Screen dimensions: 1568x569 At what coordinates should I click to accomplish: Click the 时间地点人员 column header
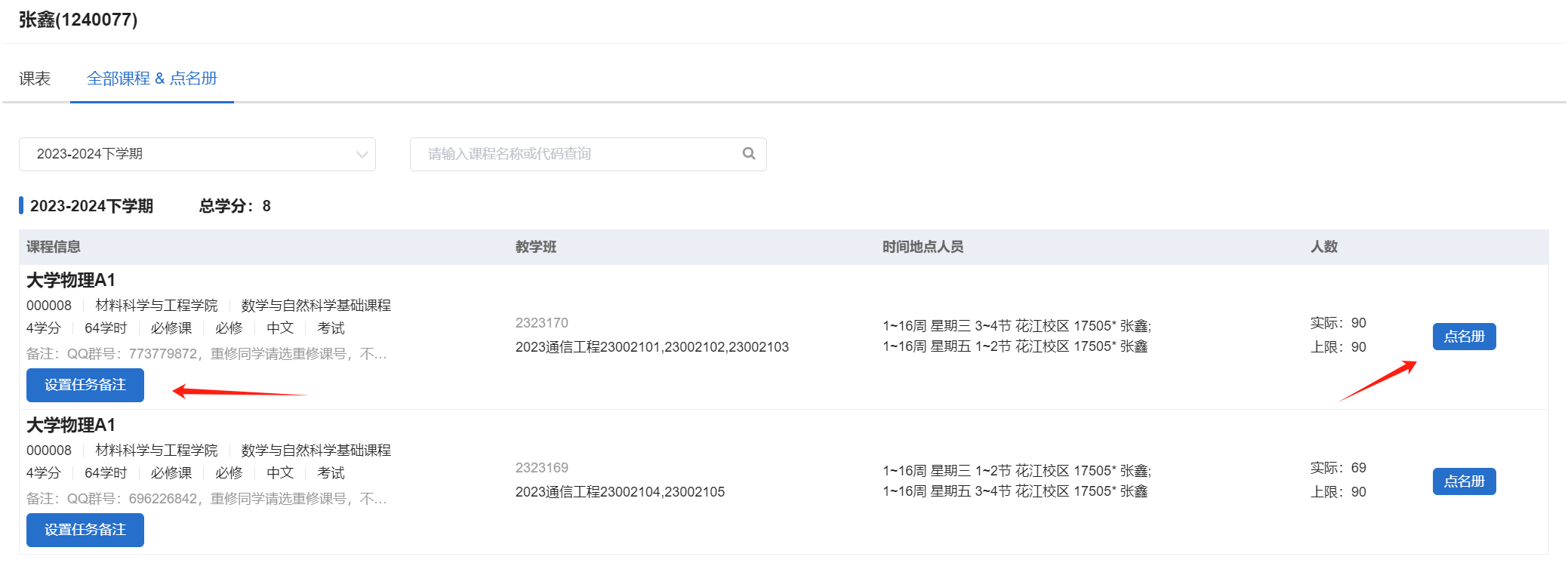point(923,247)
